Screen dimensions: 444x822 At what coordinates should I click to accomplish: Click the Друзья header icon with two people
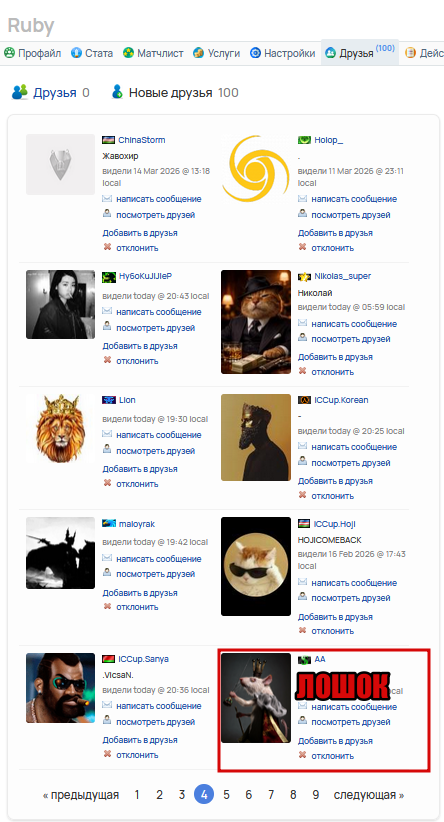(x=20, y=93)
